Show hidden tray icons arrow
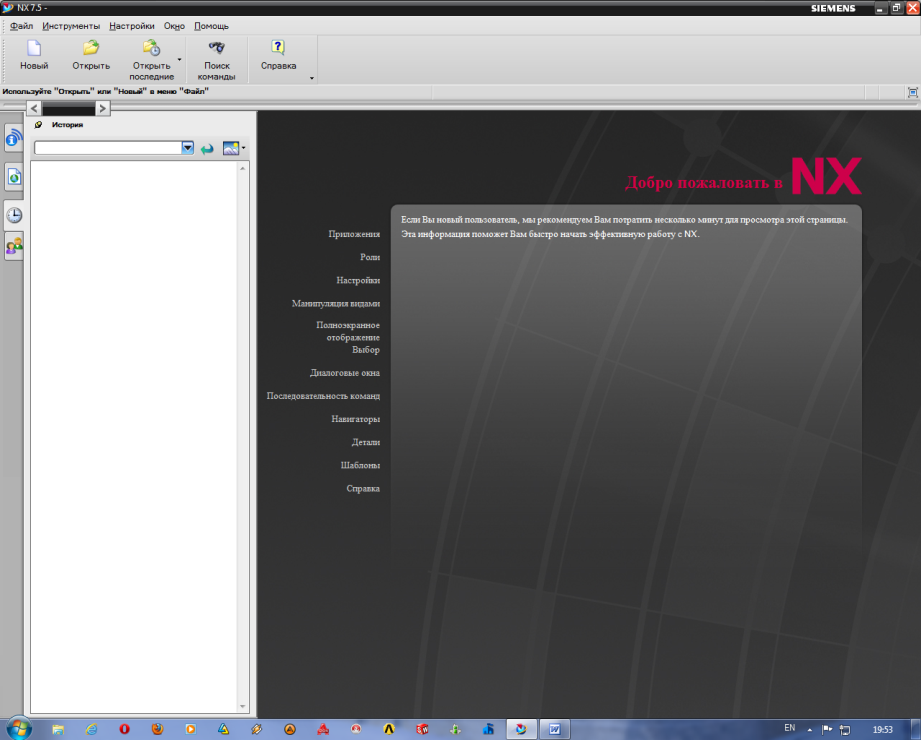Viewport: 921px width, 740px height. point(809,730)
